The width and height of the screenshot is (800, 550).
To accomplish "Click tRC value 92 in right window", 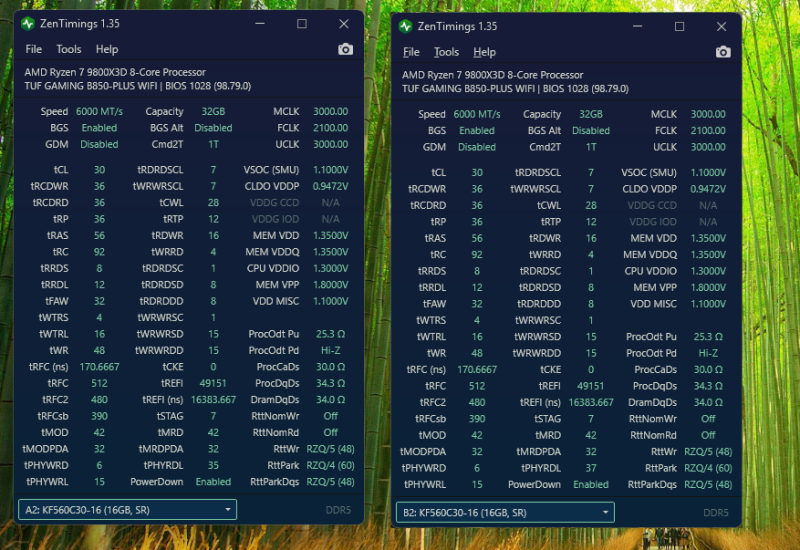I will [x=477, y=255].
